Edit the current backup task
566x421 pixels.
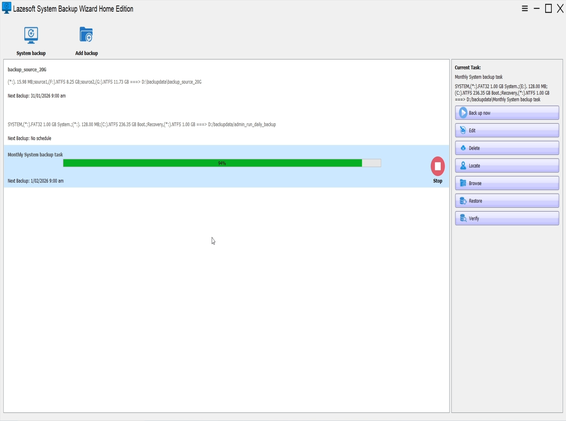(x=507, y=130)
